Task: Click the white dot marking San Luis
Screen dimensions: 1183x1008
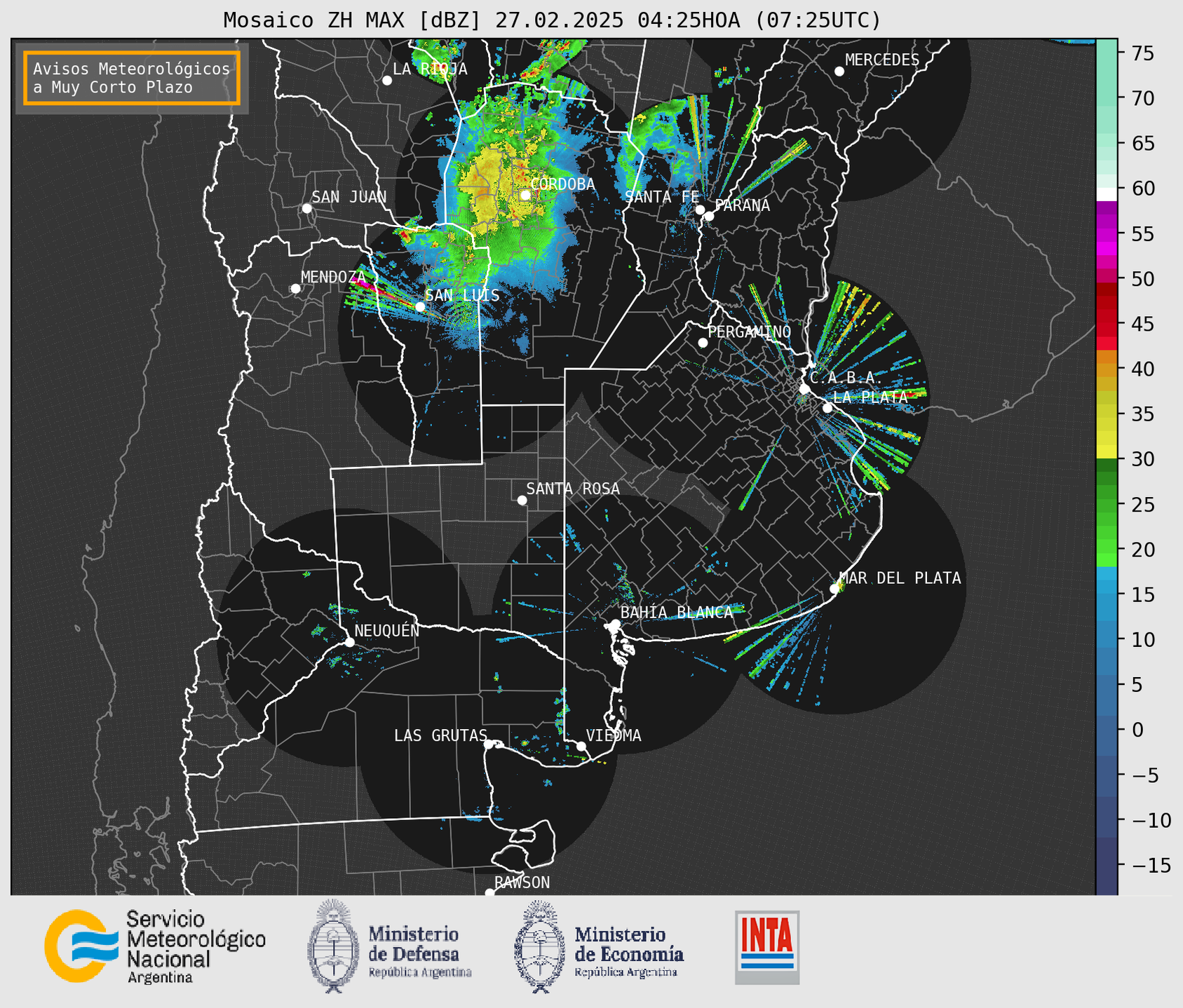Action: [420, 306]
